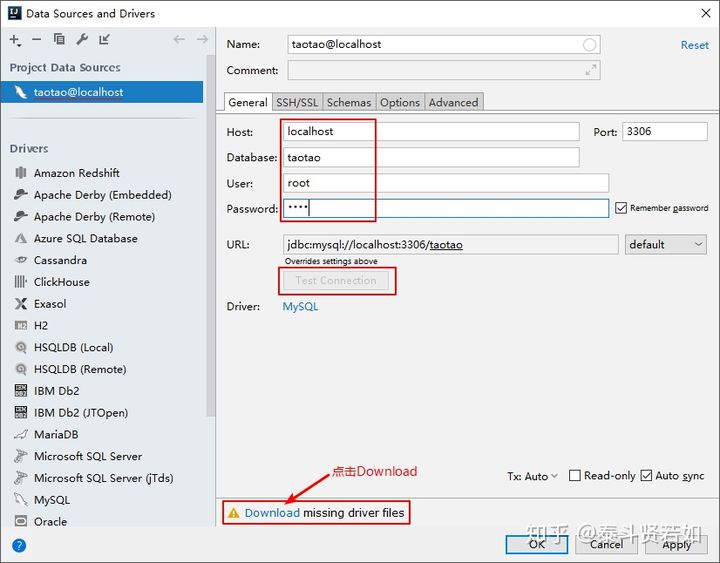Screen dimensions: 720x563
Task: Click the MySQL dolphin driver icon
Action: (x=21, y=500)
